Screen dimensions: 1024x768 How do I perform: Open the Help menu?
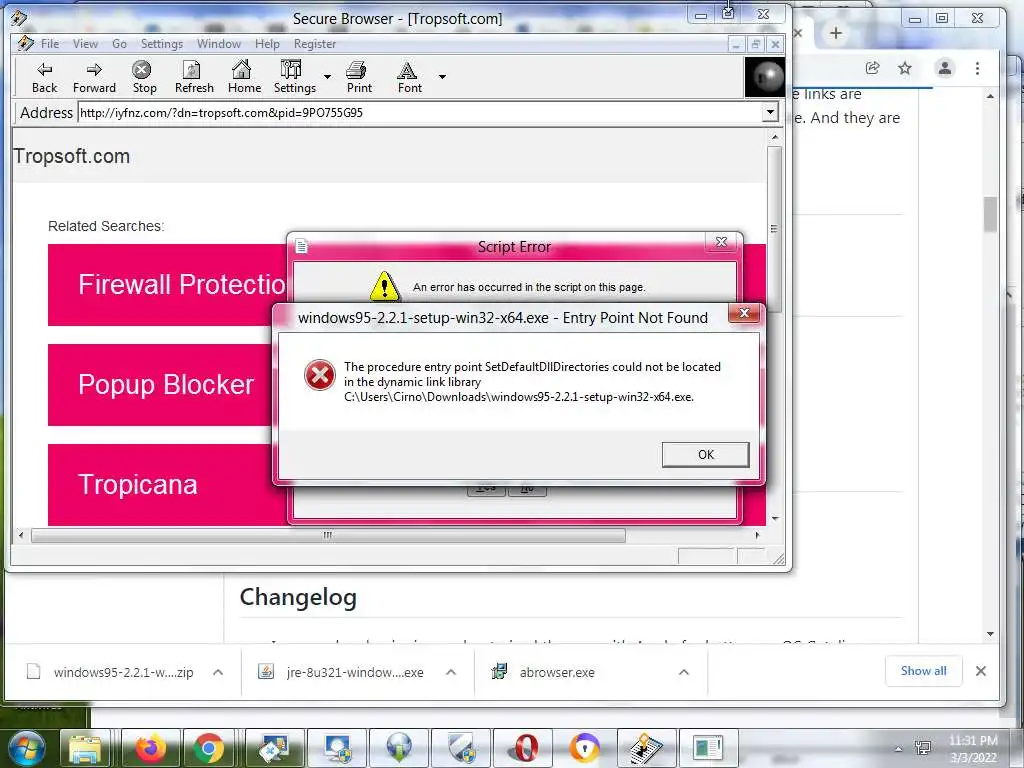pyautogui.click(x=267, y=44)
